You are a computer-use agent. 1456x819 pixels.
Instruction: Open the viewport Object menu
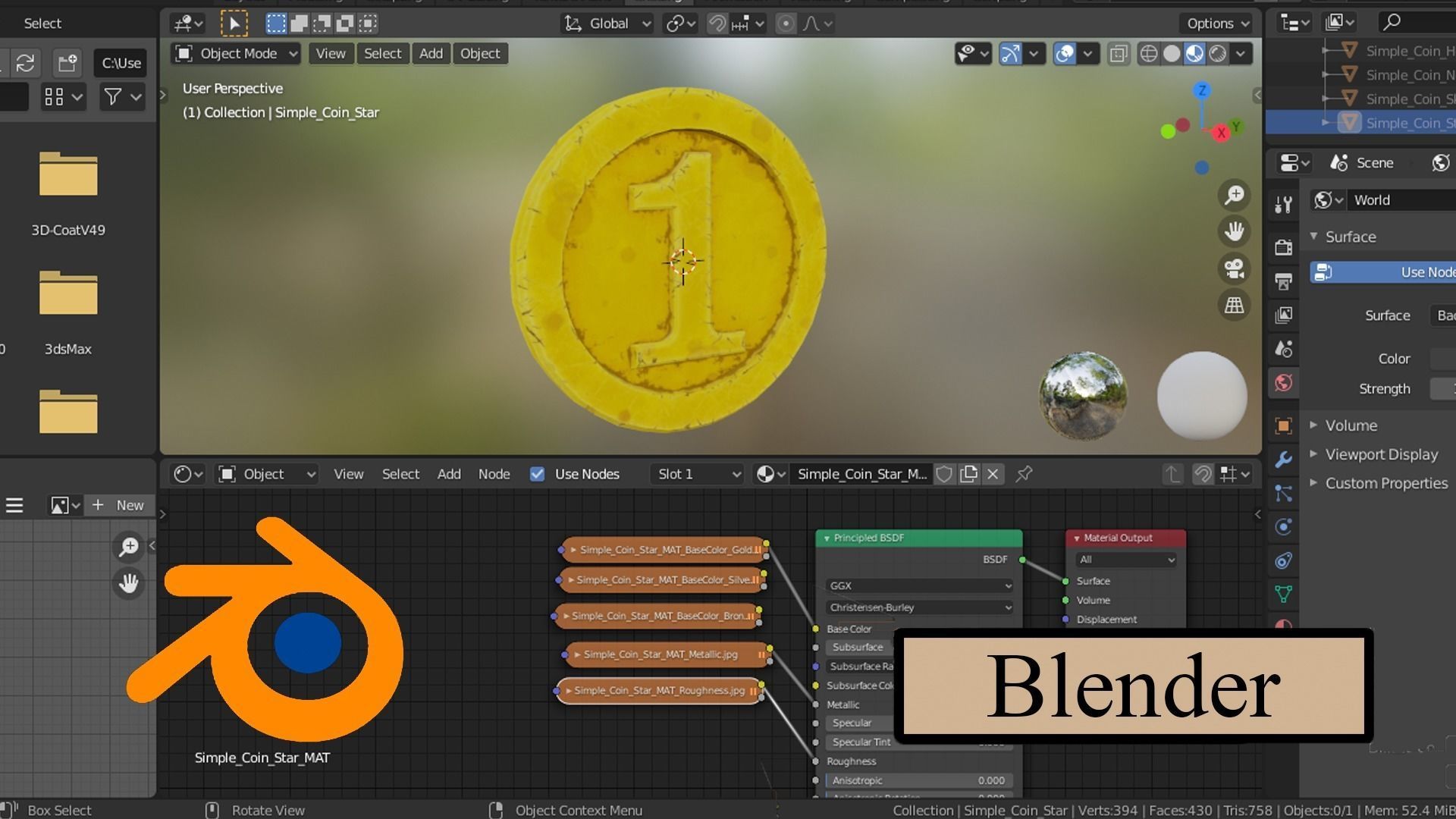tap(480, 54)
